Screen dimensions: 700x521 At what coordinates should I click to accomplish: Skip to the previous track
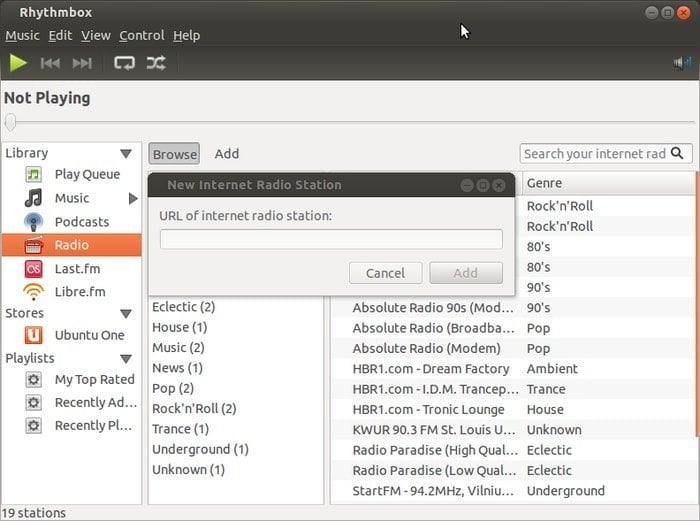point(50,63)
